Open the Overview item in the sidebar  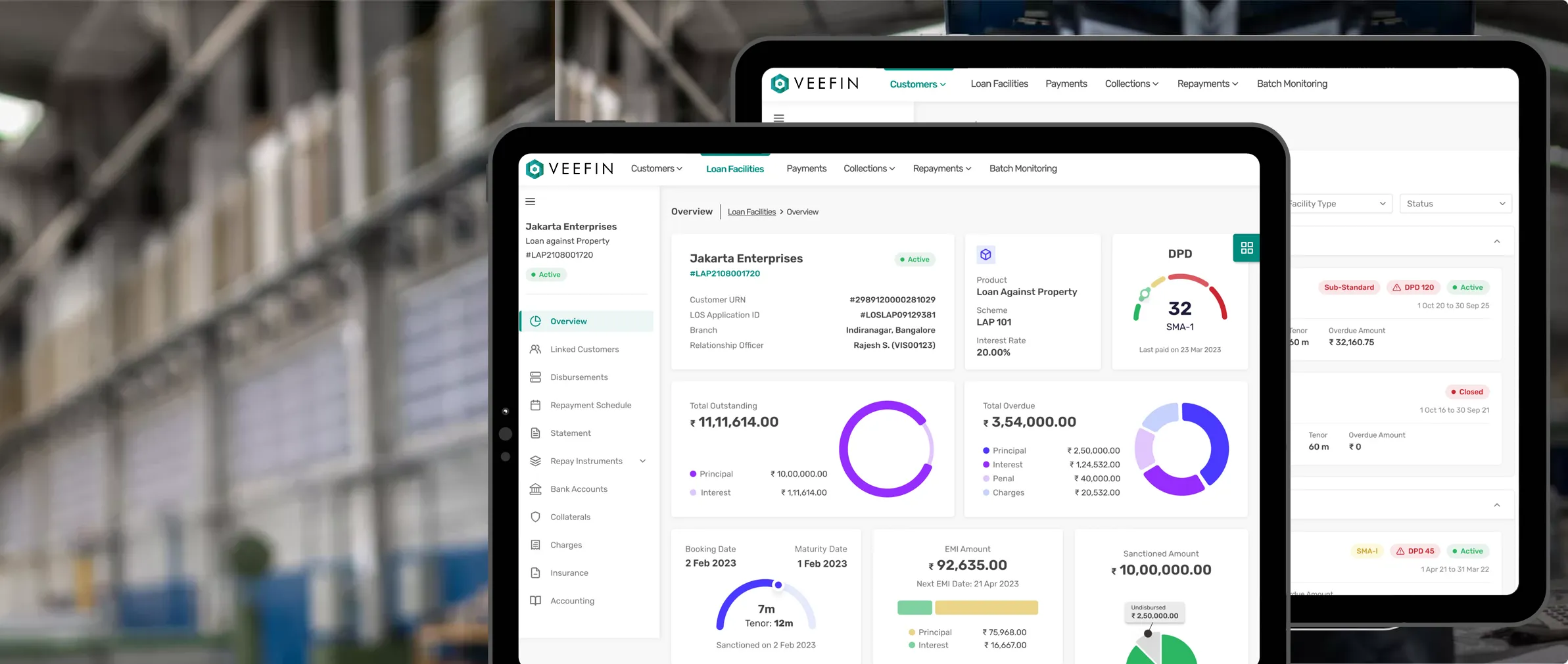click(x=586, y=321)
